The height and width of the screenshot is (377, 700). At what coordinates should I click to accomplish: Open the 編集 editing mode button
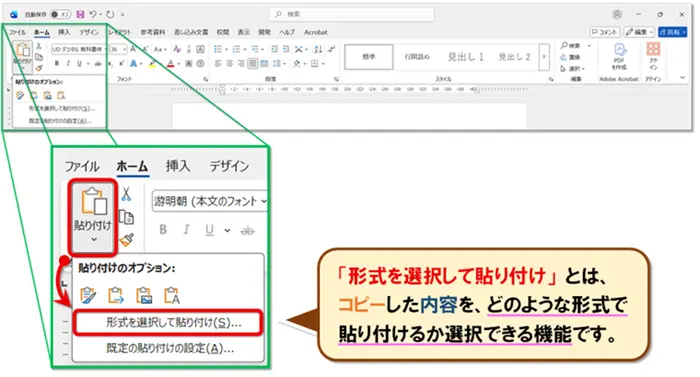(639, 32)
